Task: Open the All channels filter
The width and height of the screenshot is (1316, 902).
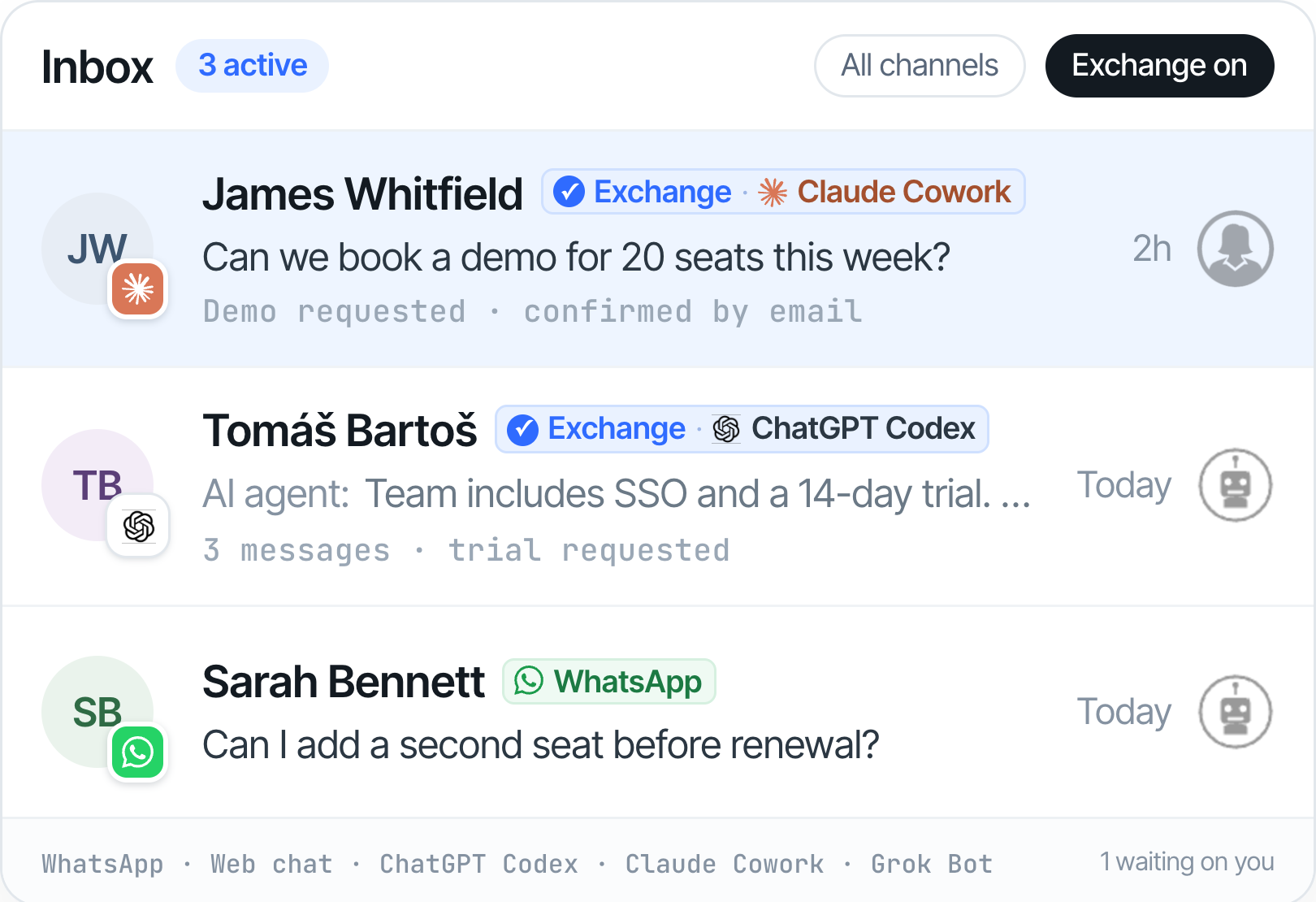Action: click(x=920, y=66)
